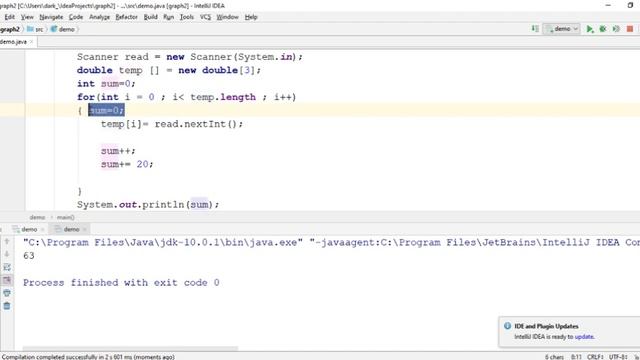Click the build project icon left of demo dropdown

click(535, 29)
